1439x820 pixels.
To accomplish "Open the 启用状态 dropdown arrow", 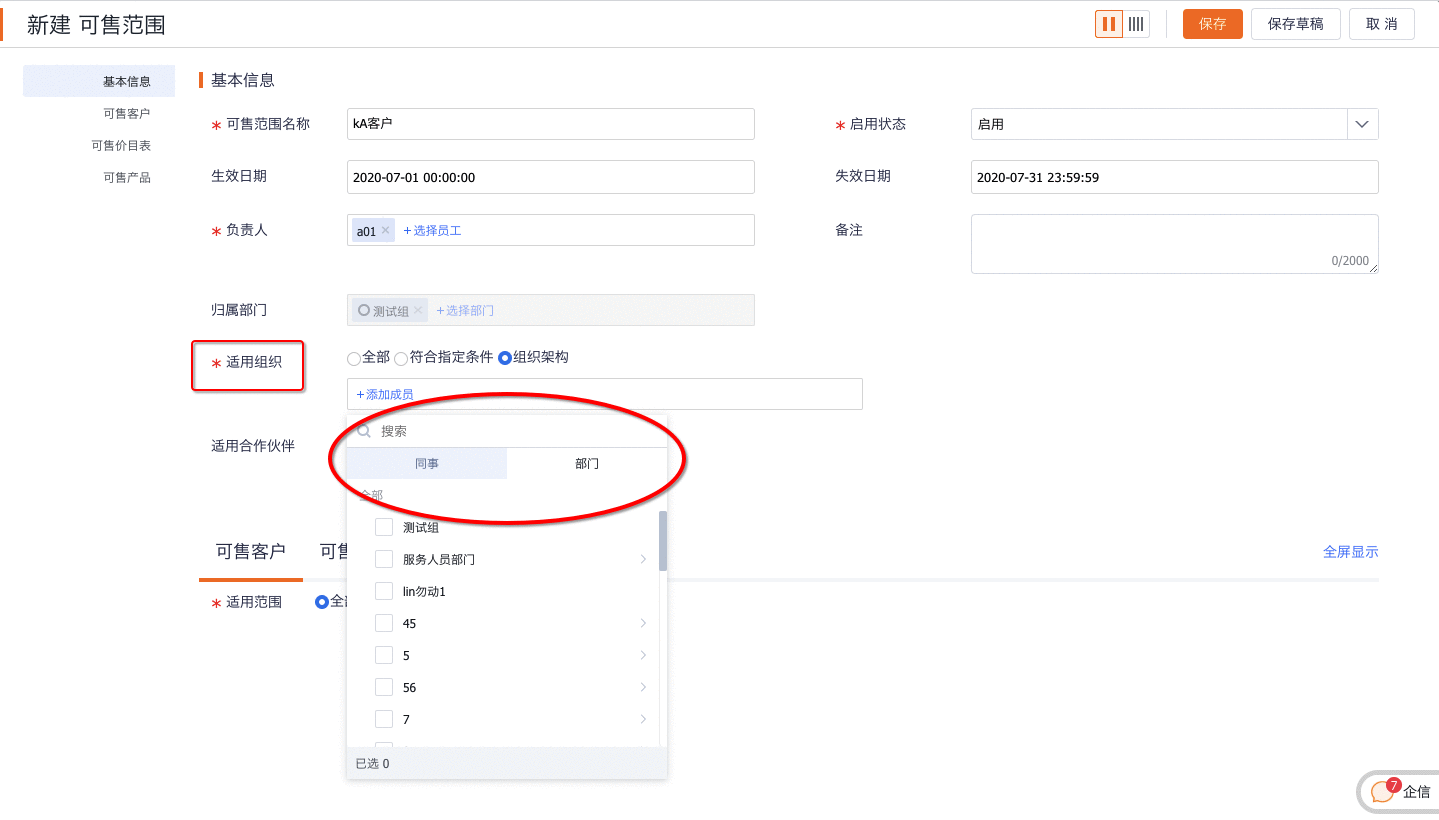I will 1362,124.
